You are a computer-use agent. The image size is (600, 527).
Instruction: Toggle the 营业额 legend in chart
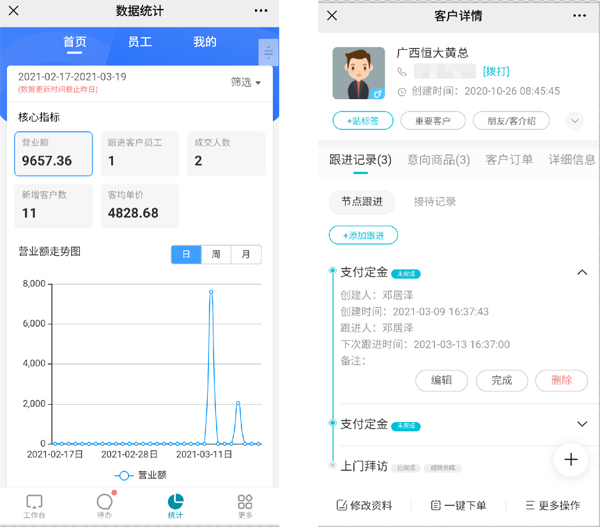[x=140, y=475]
